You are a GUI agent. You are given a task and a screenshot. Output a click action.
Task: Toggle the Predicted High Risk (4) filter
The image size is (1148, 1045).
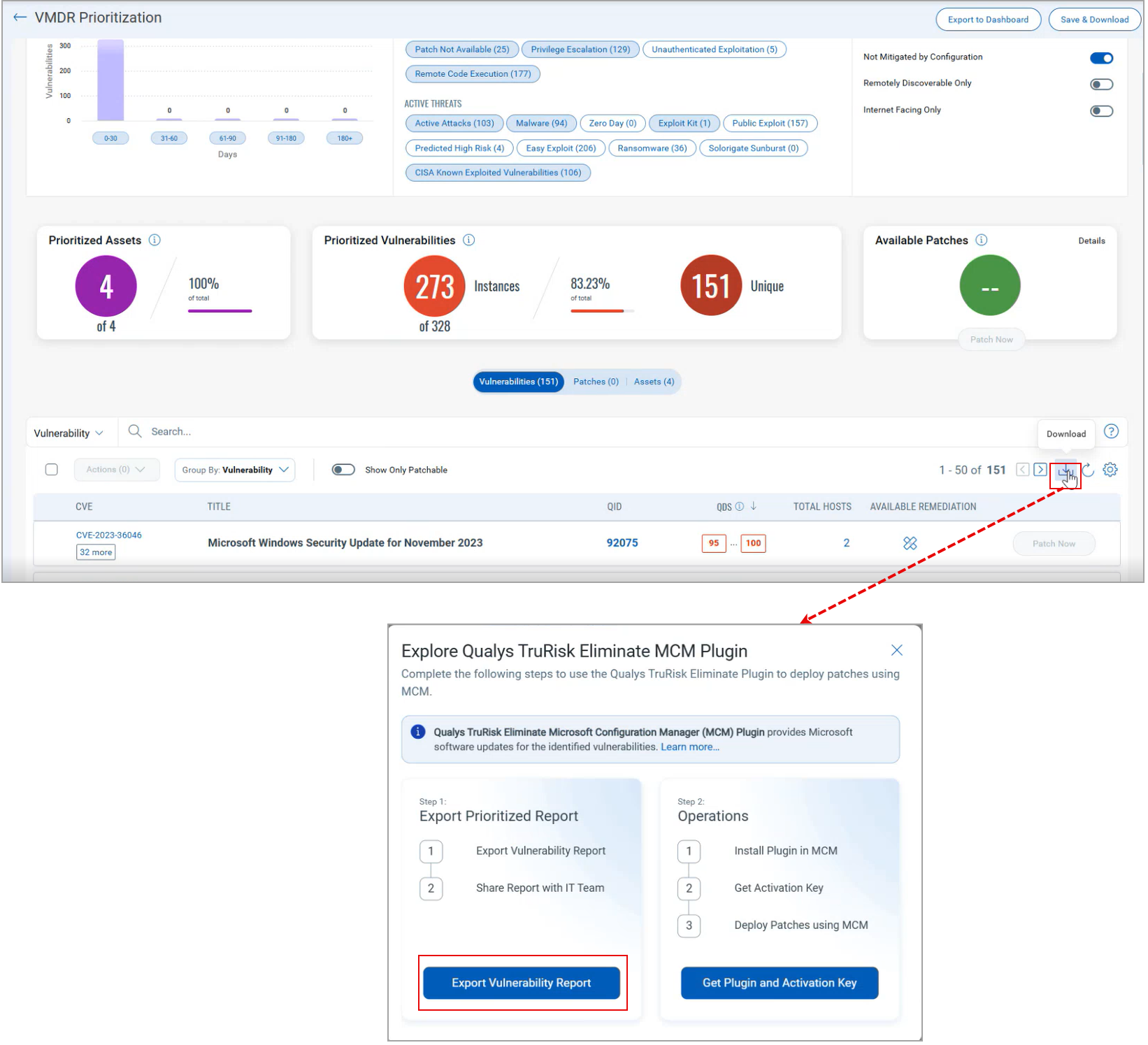click(459, 148)
